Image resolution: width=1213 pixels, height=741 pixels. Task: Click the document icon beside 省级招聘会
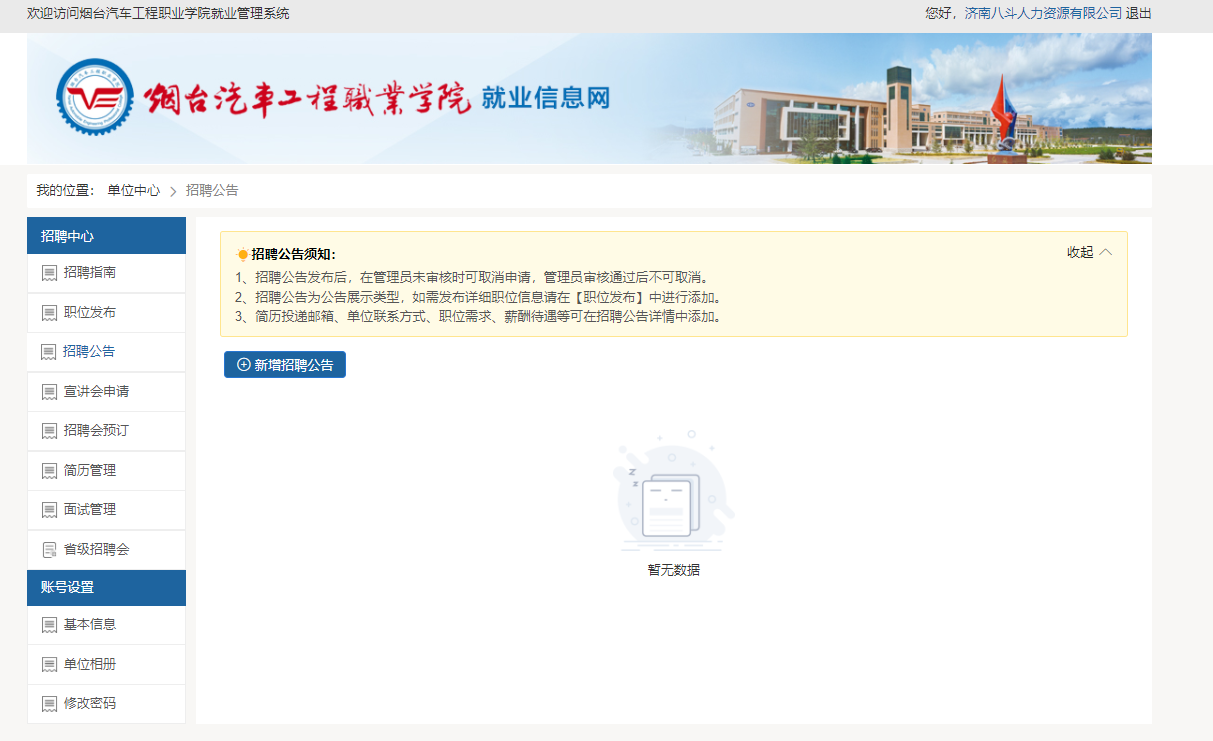click(49, 550)
